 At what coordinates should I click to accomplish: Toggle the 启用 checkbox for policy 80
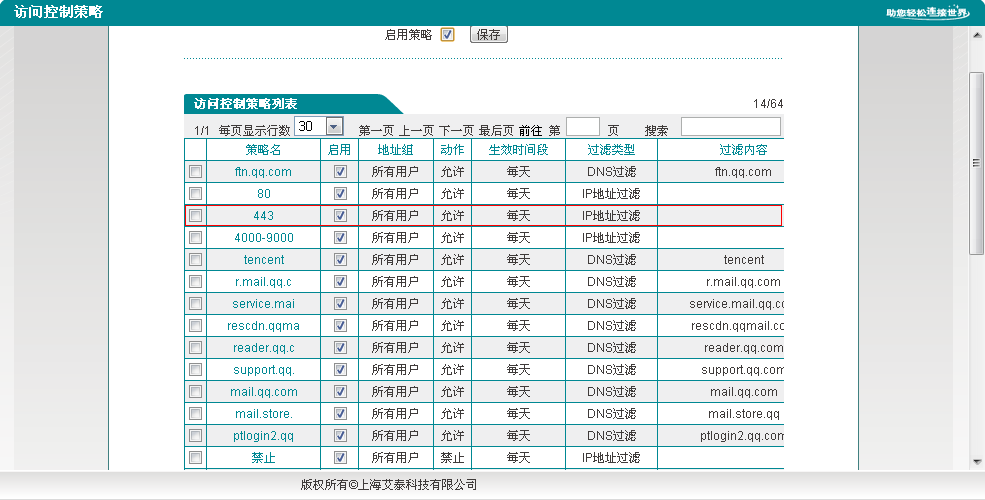(340, 193)
